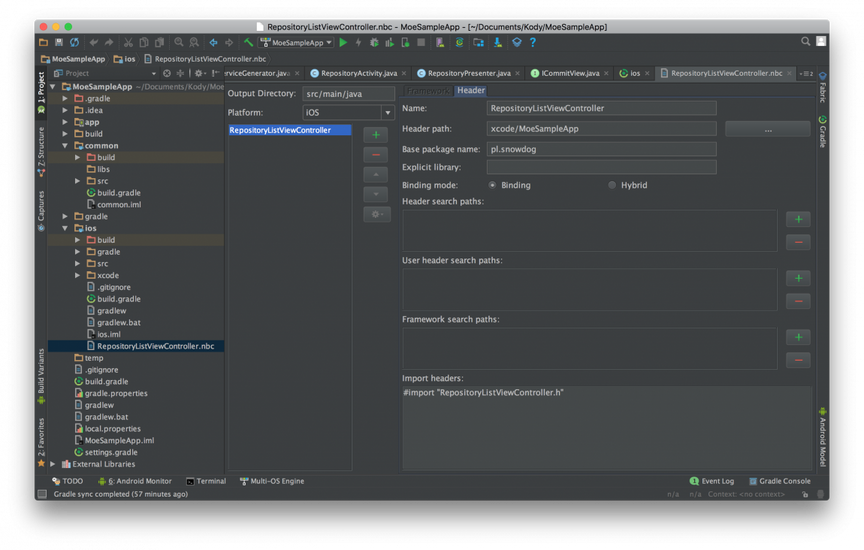Expand the .gradle folder
The image size is (864, 550).
click(x=65, y=99)
